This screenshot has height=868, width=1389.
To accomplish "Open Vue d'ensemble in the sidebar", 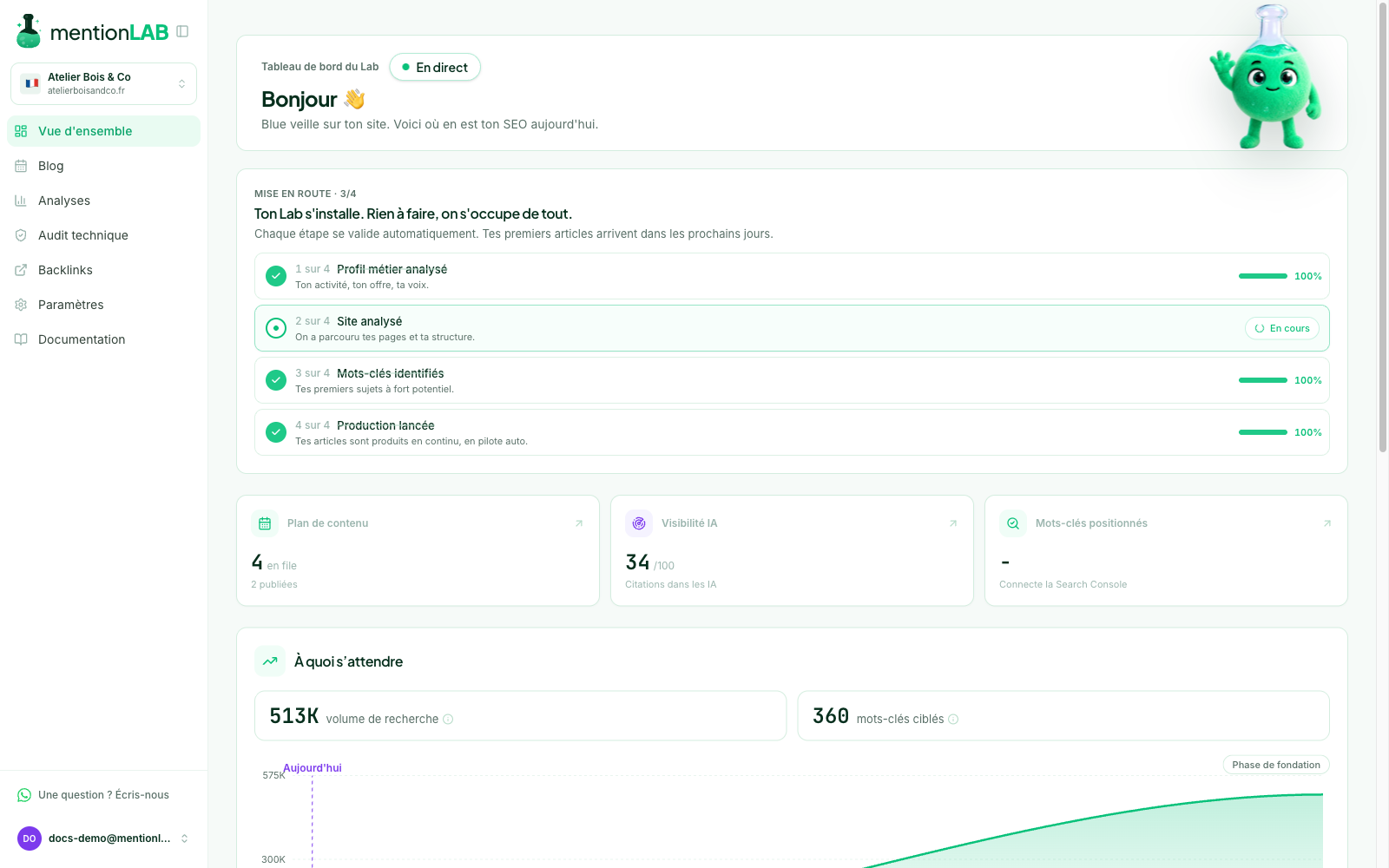I will click(103, 131).
